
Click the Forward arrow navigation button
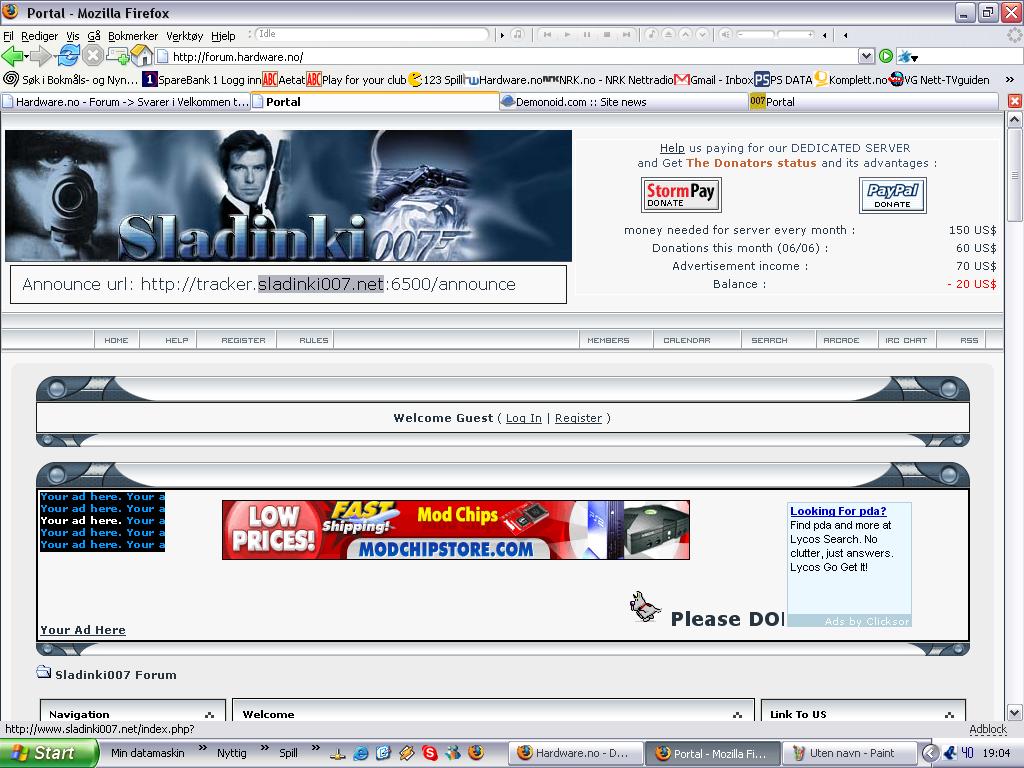point(40,57)
